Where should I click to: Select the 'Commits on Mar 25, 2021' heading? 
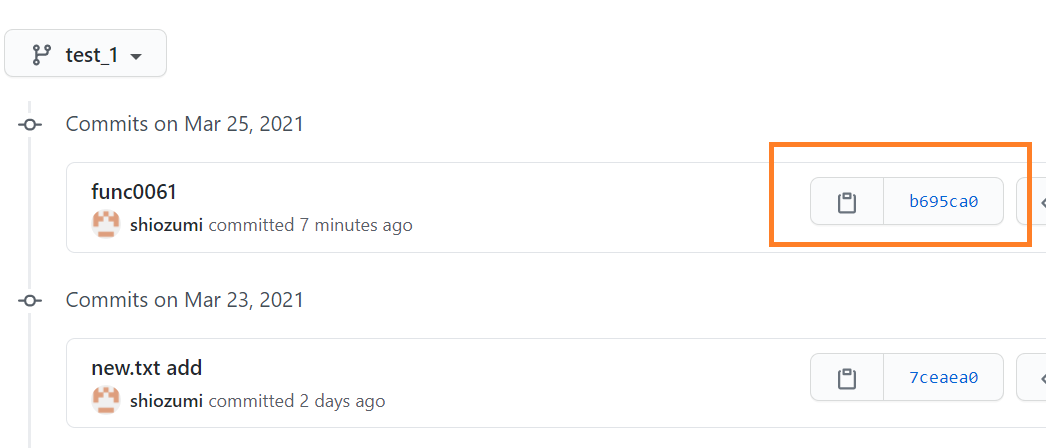(x=184, y=124)
